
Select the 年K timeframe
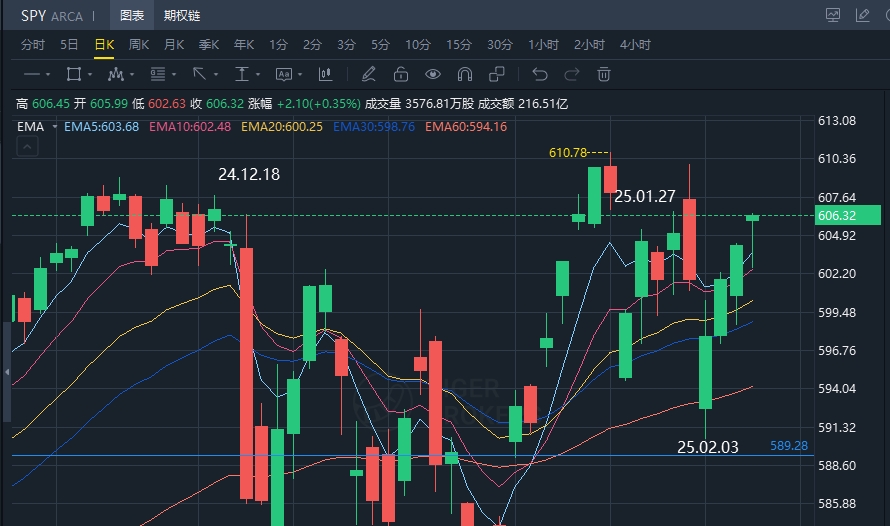[x=244, y=45]
